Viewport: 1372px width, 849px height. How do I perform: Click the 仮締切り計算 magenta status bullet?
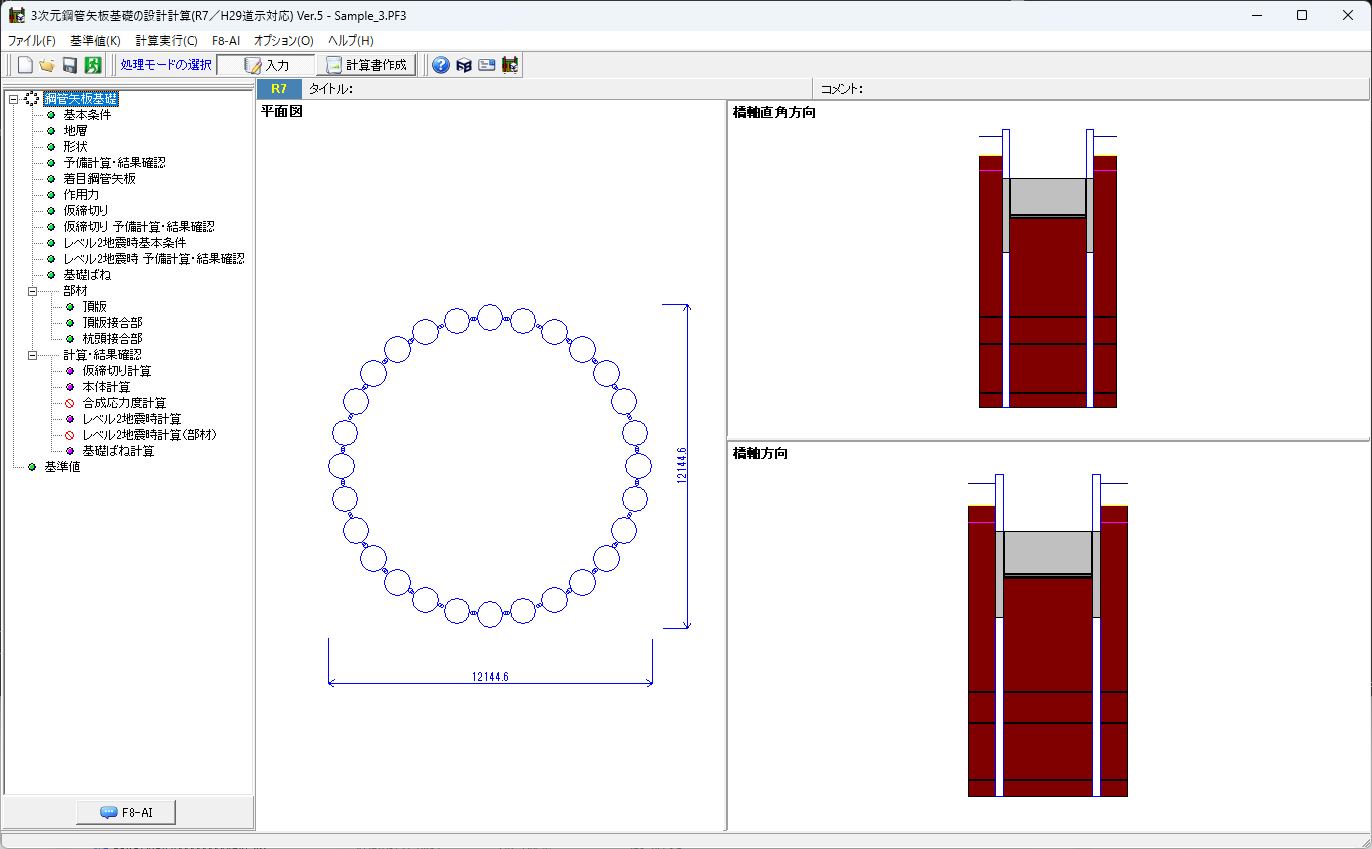coord(70,371)
